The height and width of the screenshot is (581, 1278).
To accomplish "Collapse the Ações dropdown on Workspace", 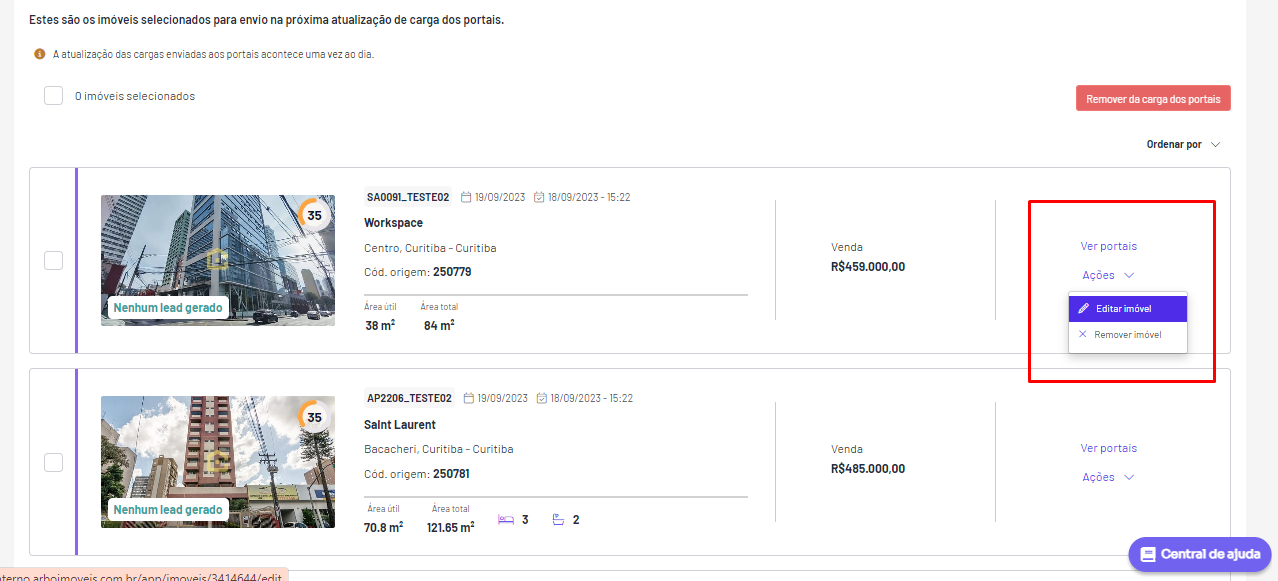I will [1108, 275].
